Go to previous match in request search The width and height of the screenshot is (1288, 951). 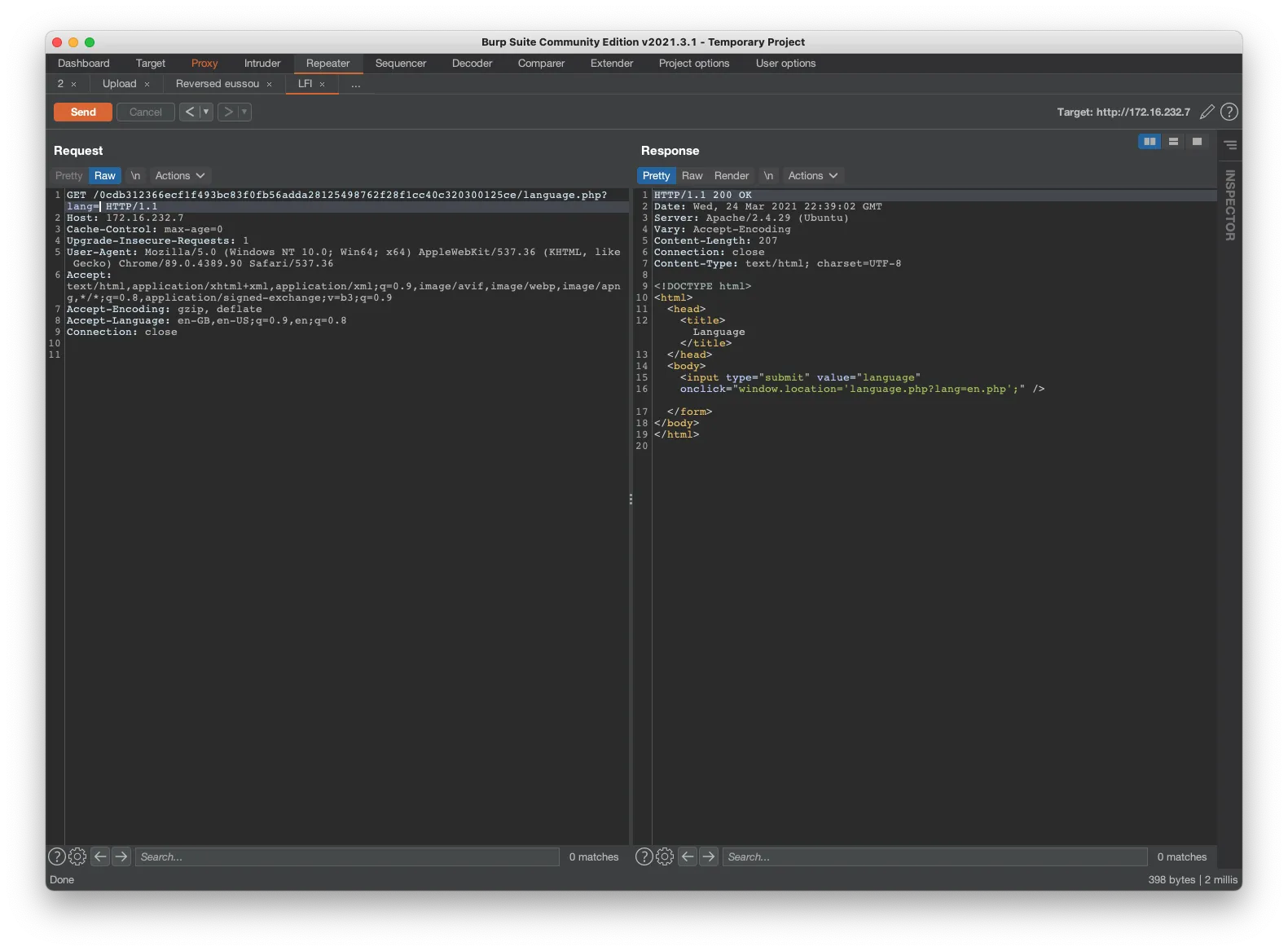click(x=100, y=856)
